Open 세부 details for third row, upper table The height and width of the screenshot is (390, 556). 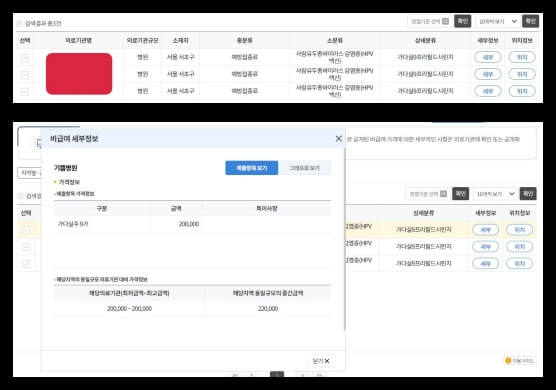tap(488, 91)
